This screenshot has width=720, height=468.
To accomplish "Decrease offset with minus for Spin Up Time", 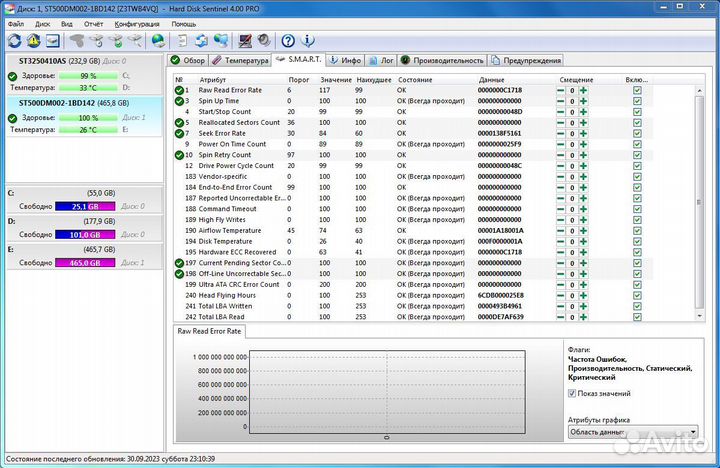I will (560, 101).
